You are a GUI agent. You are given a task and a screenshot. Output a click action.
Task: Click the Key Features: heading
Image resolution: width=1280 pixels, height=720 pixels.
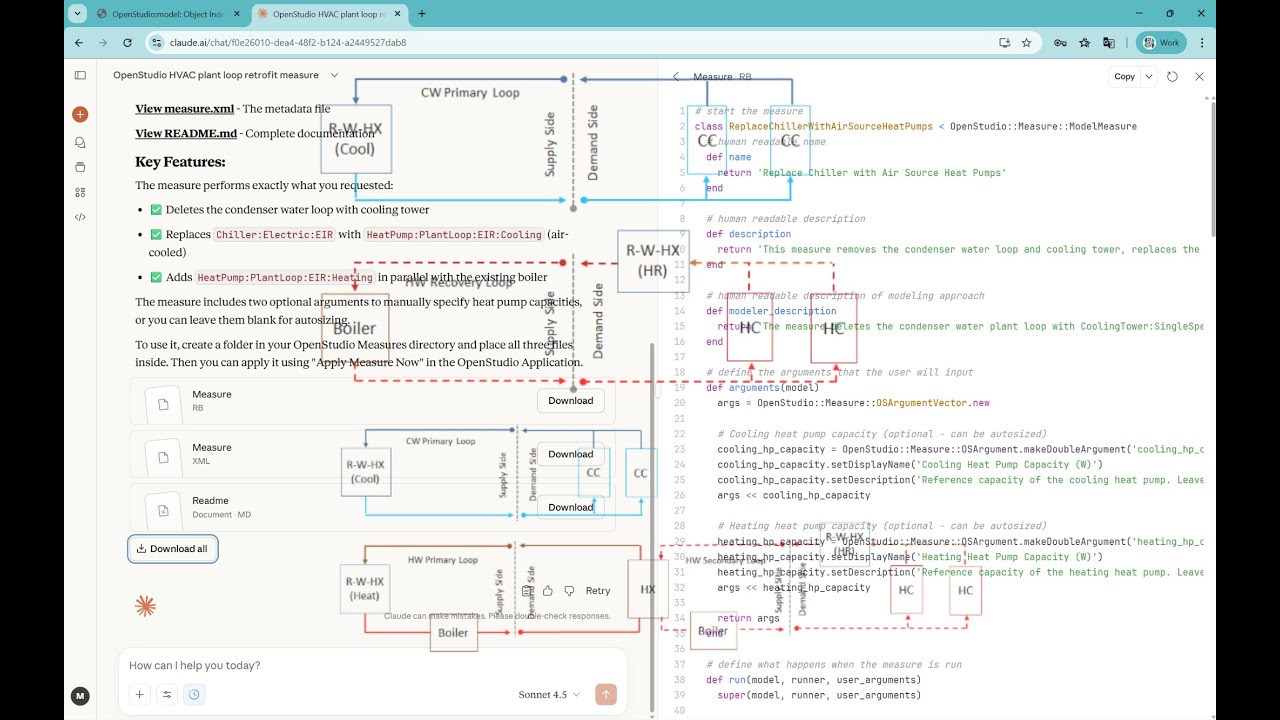pyautogui.click(x=180, y=162)
